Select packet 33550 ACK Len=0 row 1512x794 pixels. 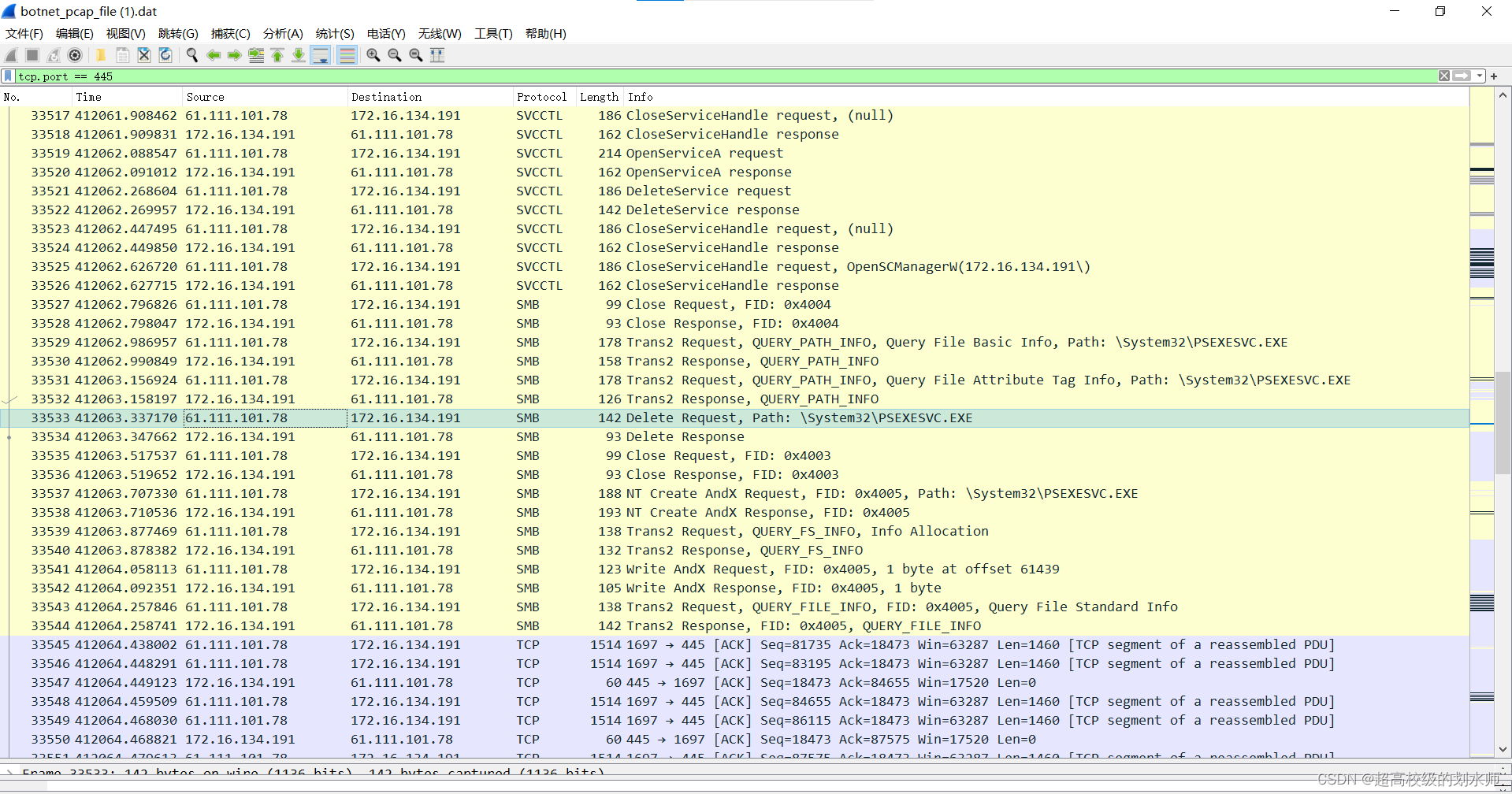734,740
